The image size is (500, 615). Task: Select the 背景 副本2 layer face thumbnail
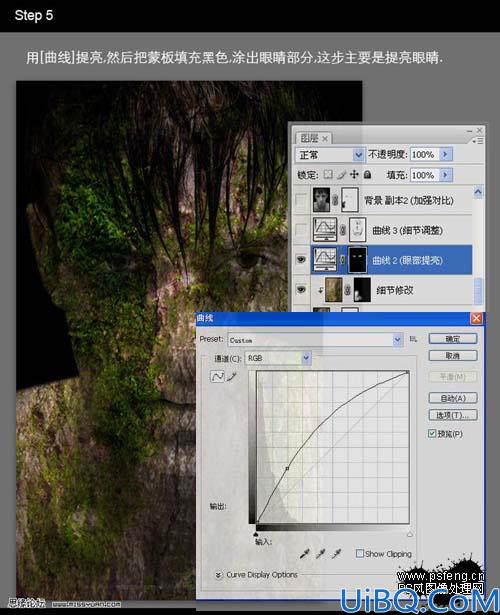tap(321, 200)
